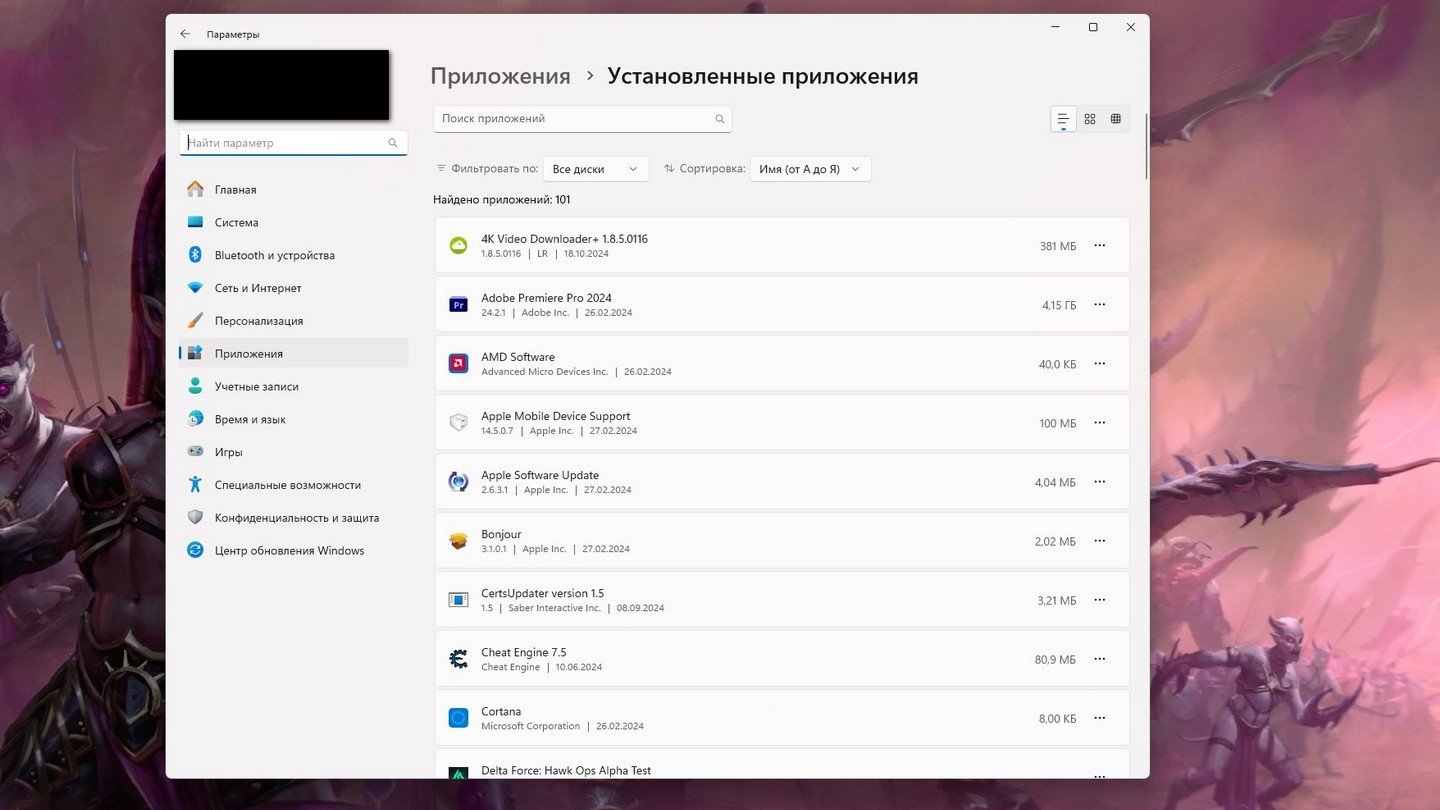1440x810 pixels.
Task: Open more options for Adobe Premiere Pro 2024
Action: 1100,304
